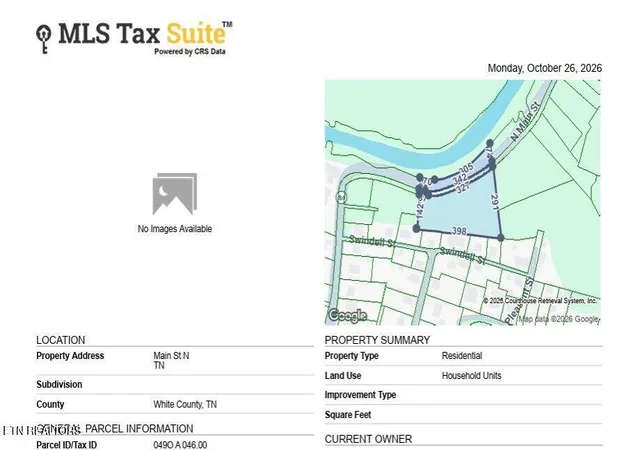This screenshot has height=450, width=640.
Task: Click the 291 boundary length label
Action: click(495, 202)
